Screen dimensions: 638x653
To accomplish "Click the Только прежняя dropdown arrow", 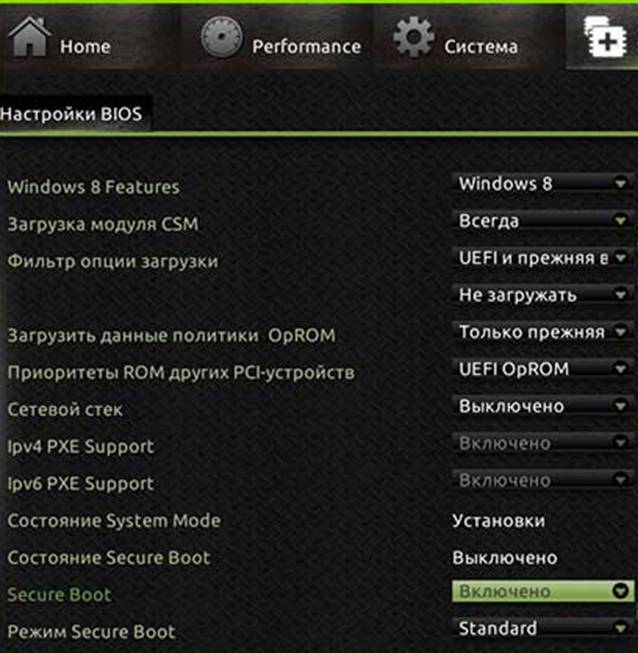I will coord(621,332).
